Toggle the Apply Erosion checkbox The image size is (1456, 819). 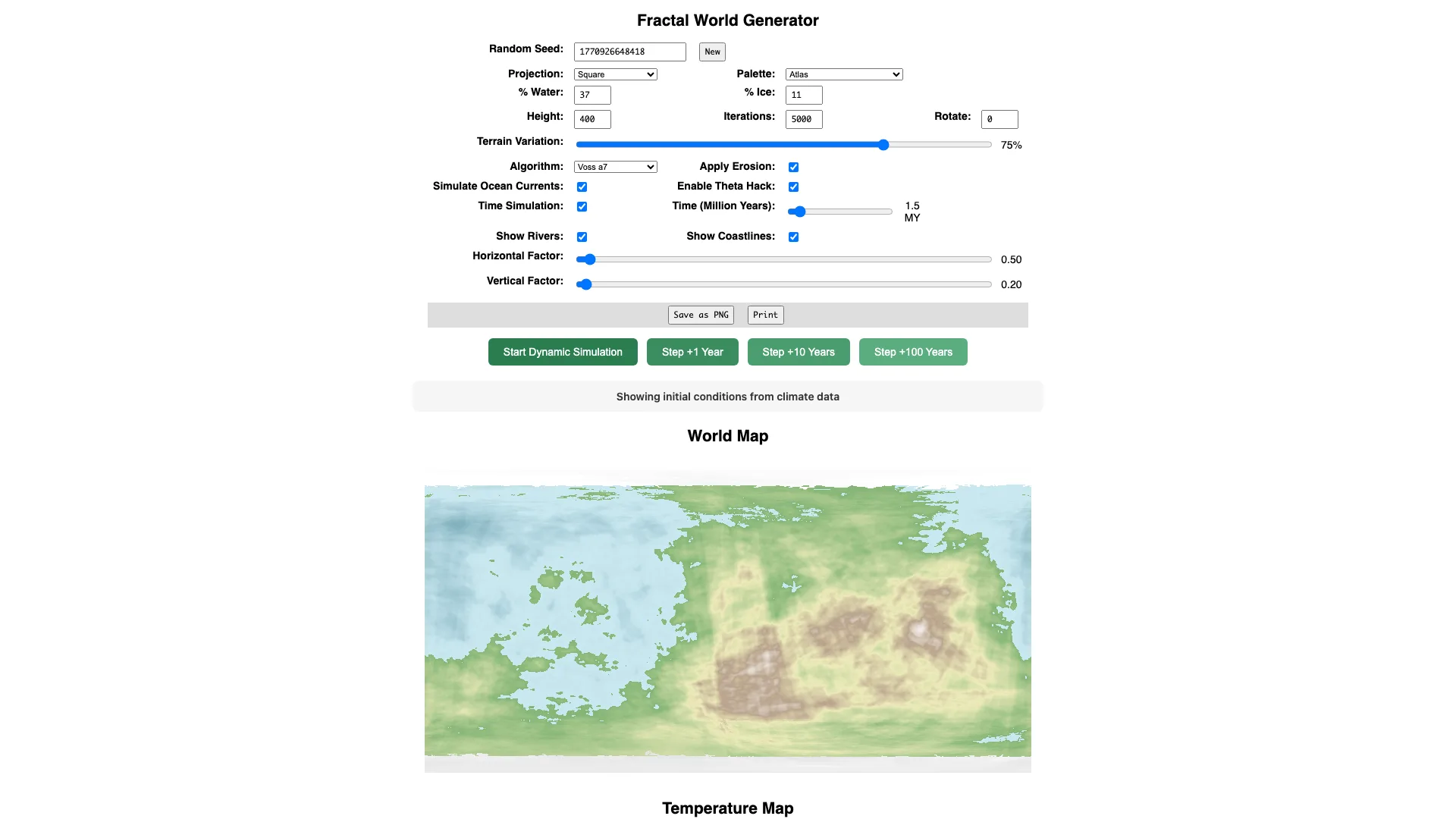coord(793,167)
